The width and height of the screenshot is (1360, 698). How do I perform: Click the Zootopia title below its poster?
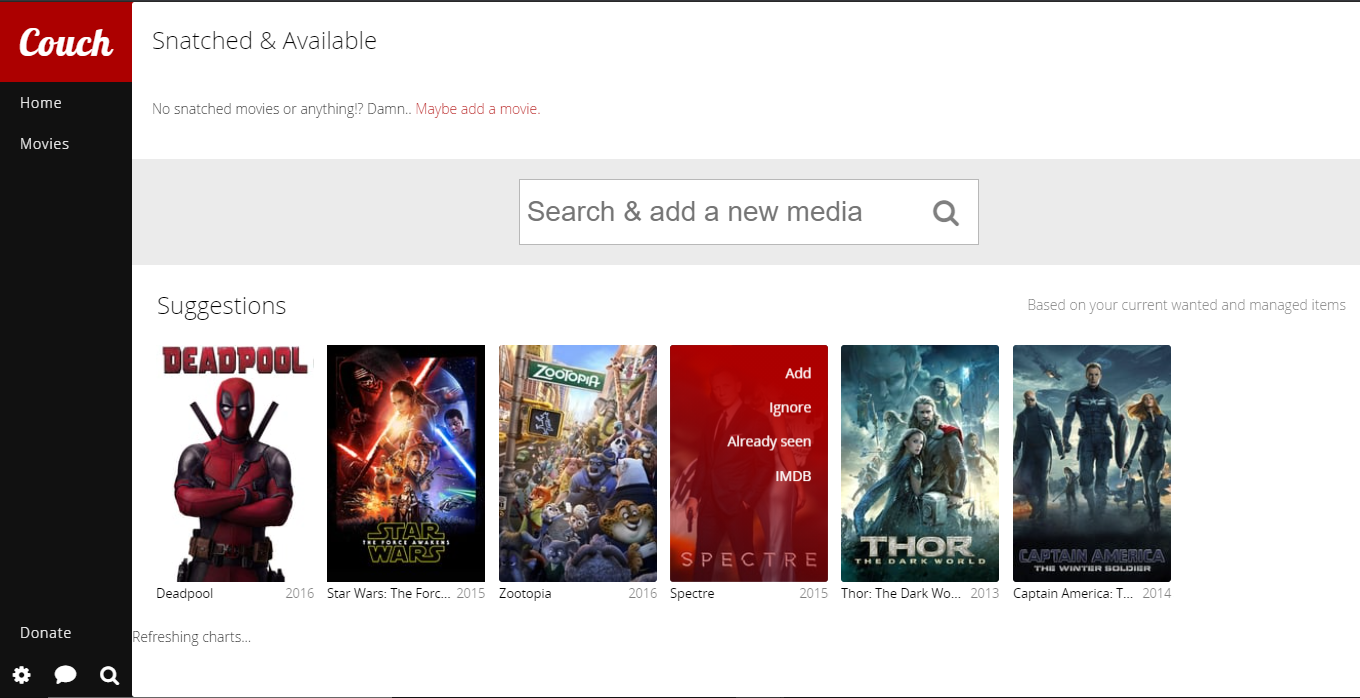tap(524, 593)
